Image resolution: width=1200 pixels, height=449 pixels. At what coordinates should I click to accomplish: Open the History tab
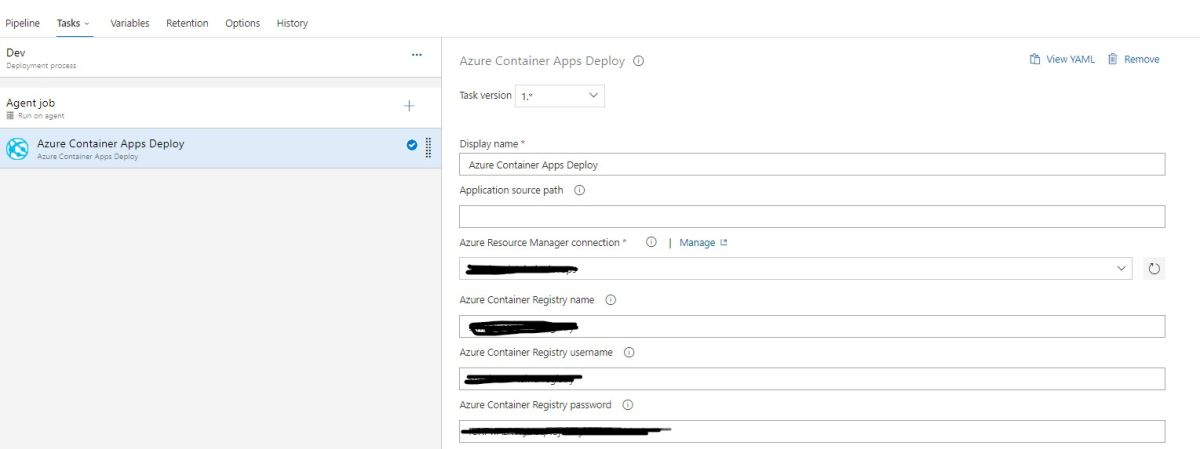[292, 23]
